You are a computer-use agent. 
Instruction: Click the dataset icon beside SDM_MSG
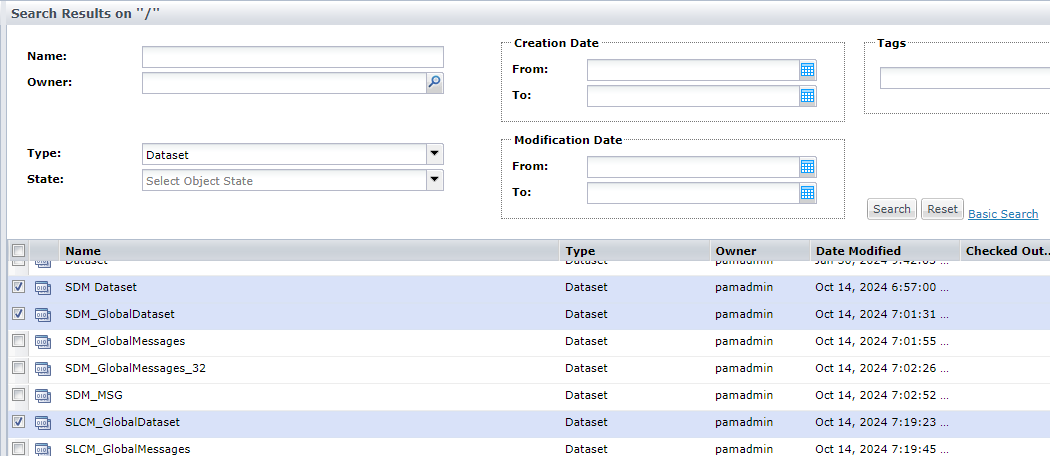point(43,396)
